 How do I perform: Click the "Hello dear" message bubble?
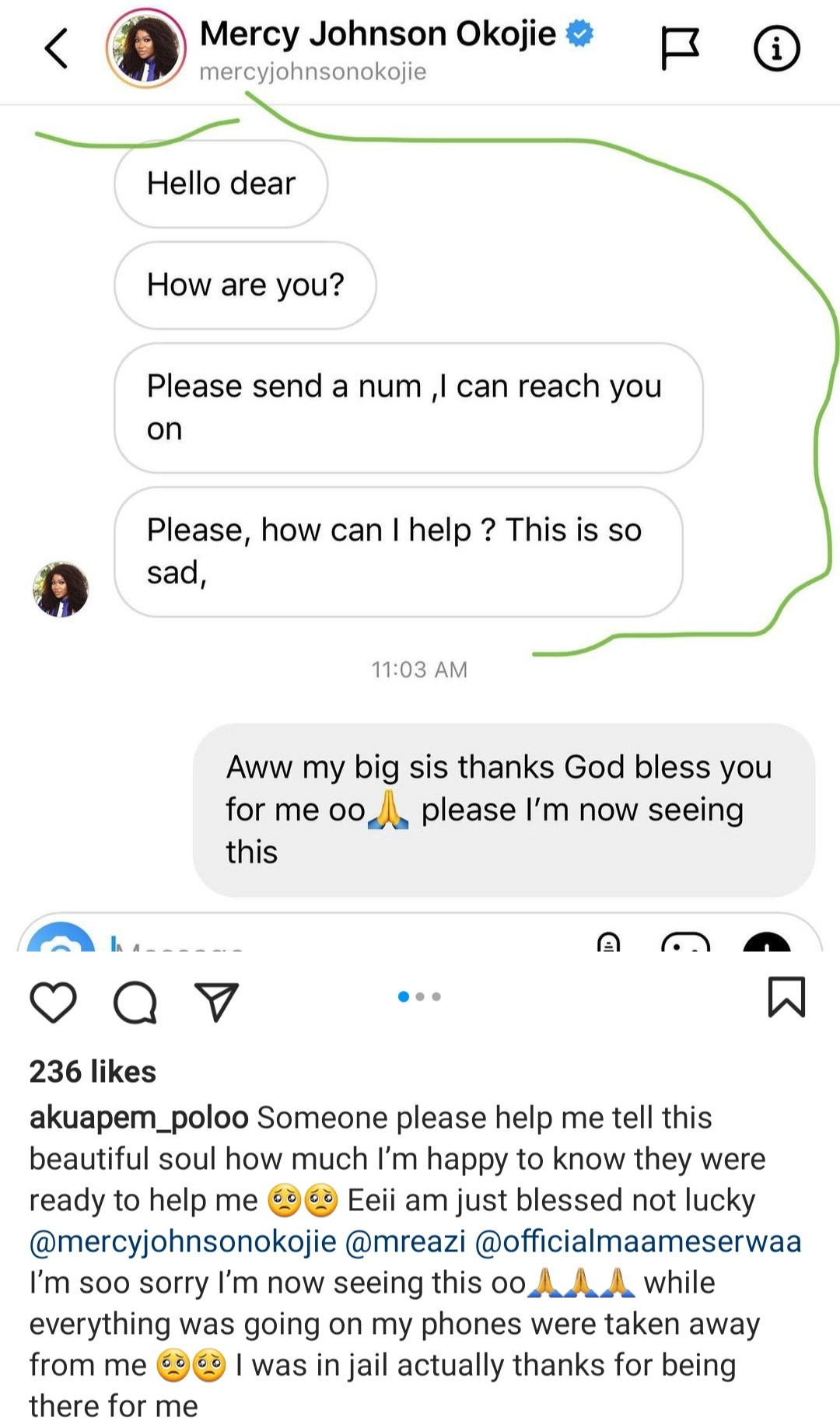point(221,184)
